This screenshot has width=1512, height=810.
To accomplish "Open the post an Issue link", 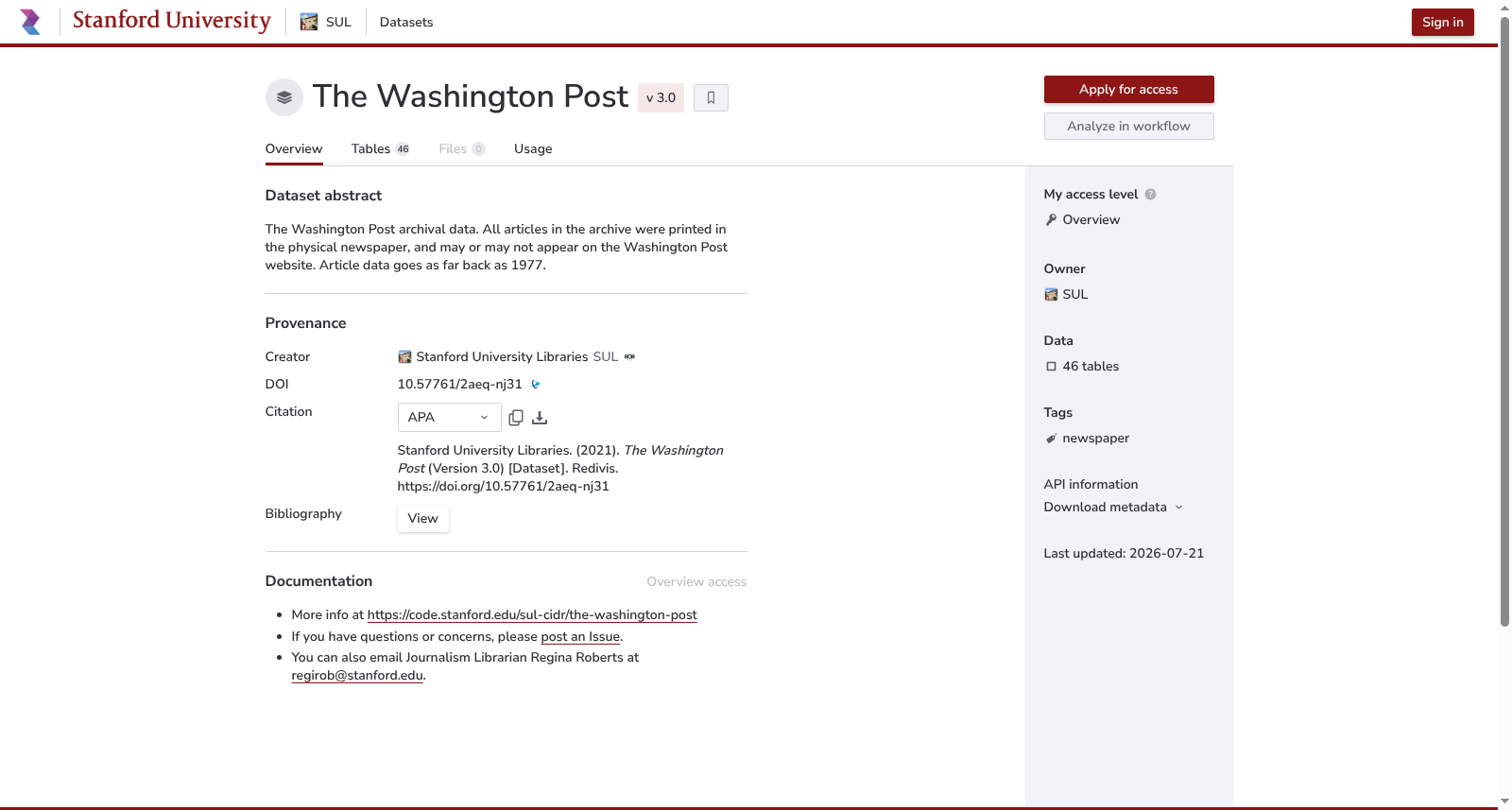I will click(x=580, y=636).
